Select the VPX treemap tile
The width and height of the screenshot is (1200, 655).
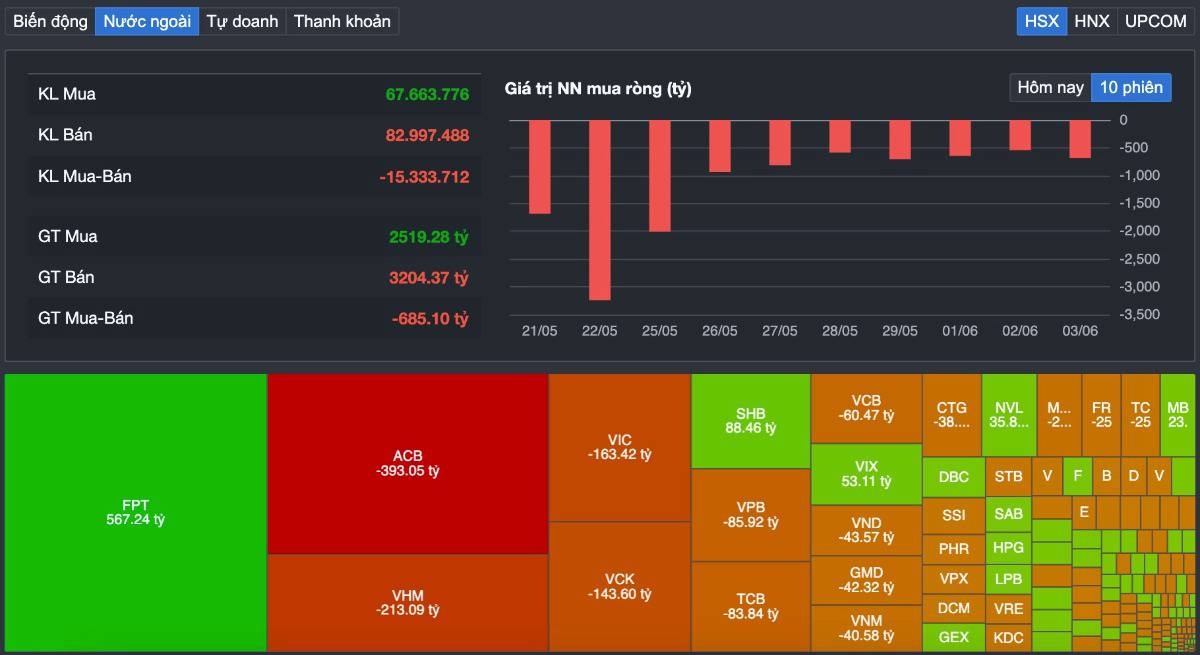point(954,579)
